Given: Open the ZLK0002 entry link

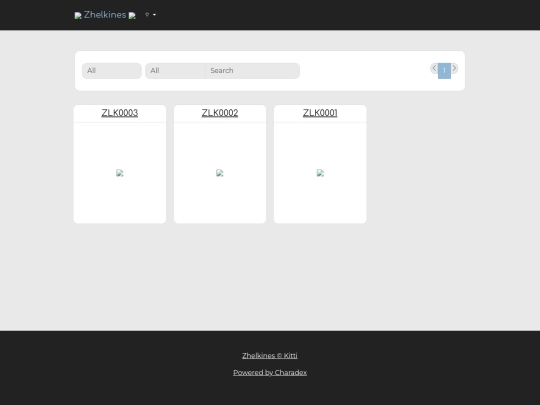Looking at the screenshot, I should [220, 113].
